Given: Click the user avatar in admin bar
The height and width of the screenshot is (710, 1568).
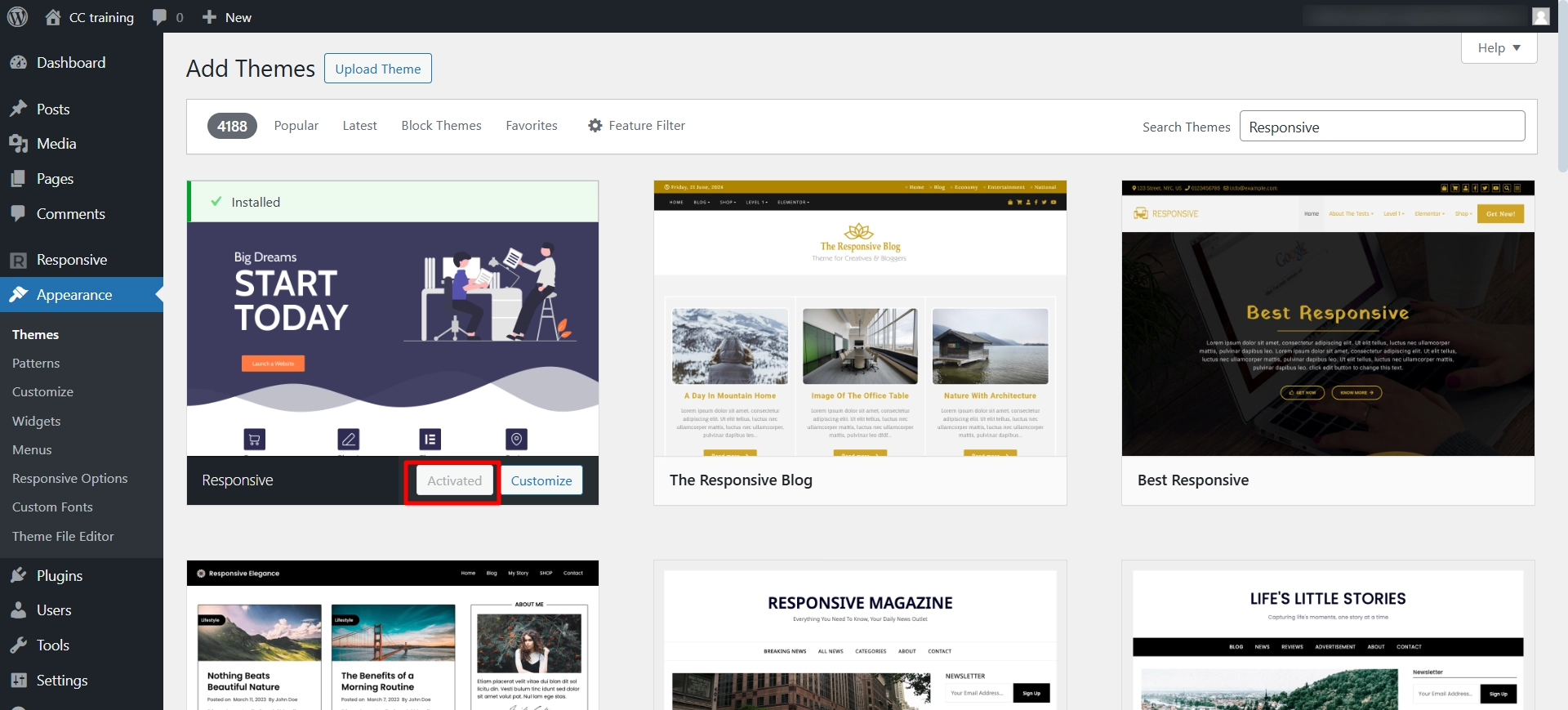Looking at the screenshot, I should pos(1541,16).
